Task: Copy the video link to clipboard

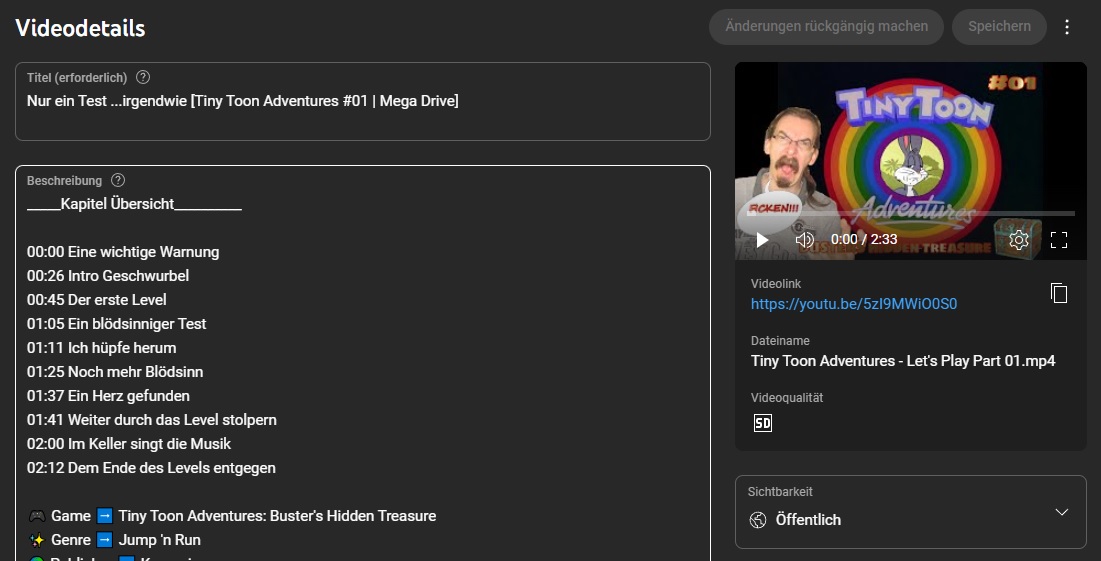Action: click(1059, 293)
